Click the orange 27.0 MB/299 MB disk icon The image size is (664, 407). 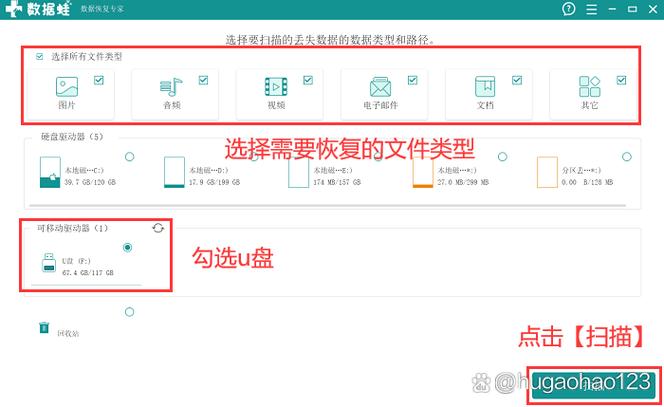pyautogui.click(x=423, y=173)
